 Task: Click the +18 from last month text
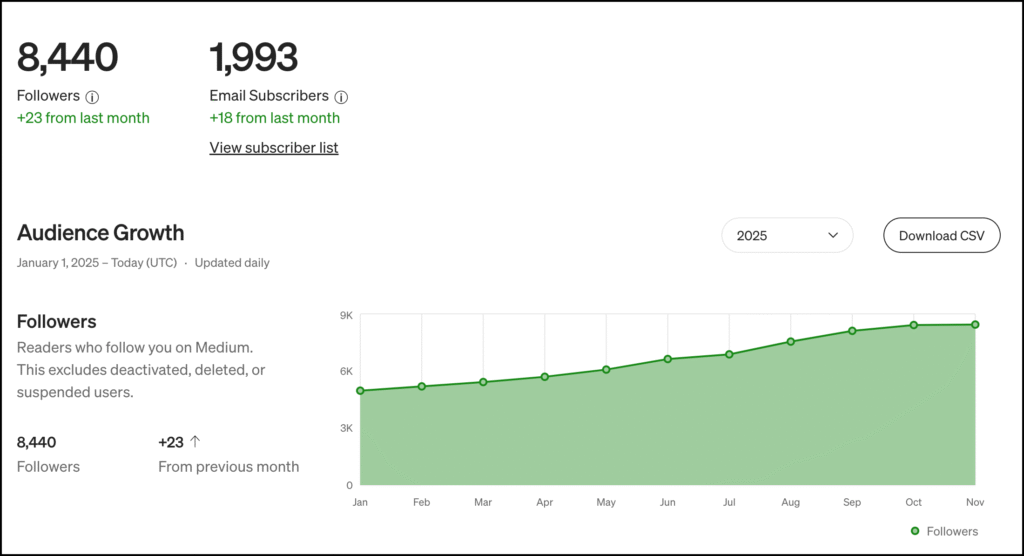pos(274,118)
